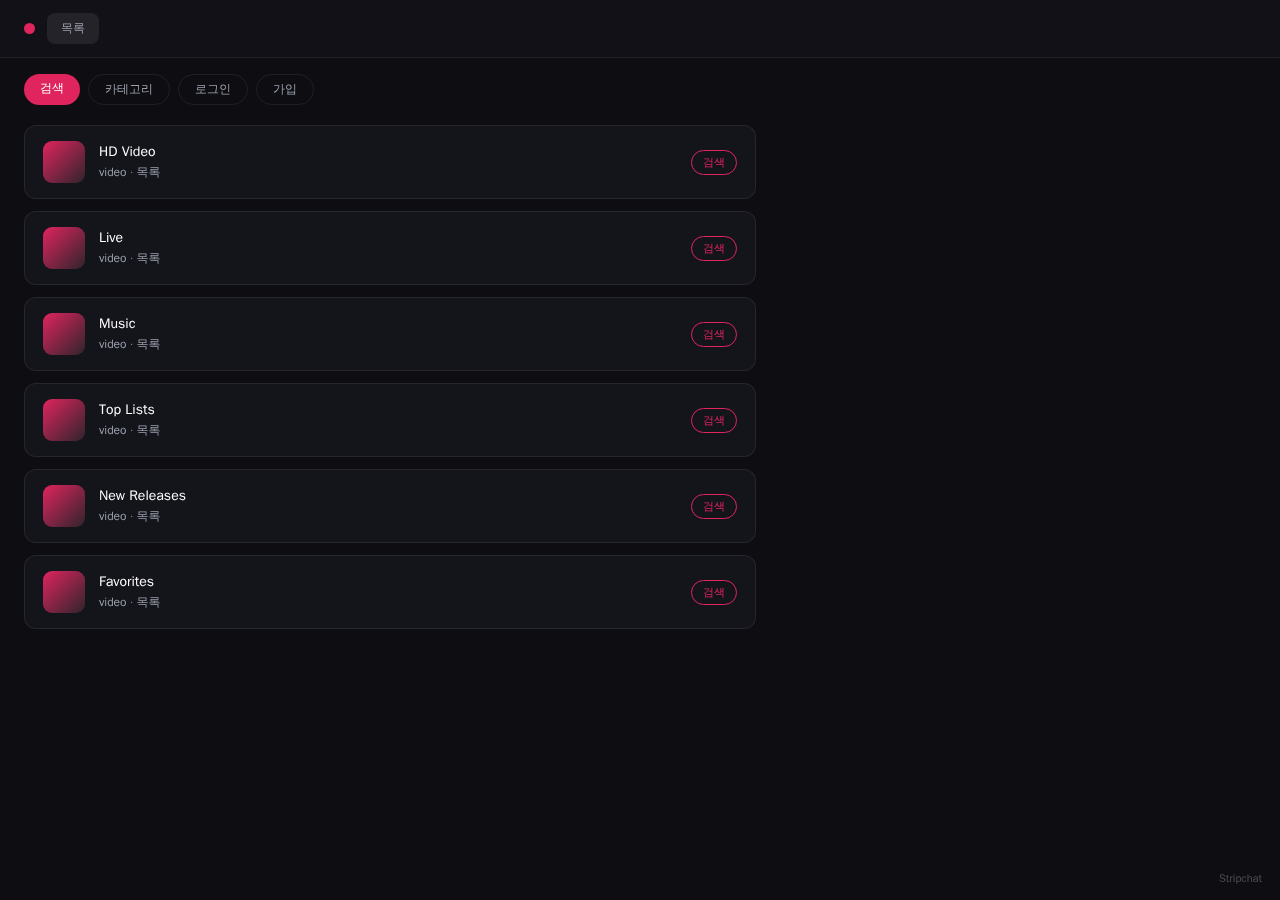Open the Top Lists thumbnail icon
Viewport: 1280px width, 900px height.
pos(64,420)
